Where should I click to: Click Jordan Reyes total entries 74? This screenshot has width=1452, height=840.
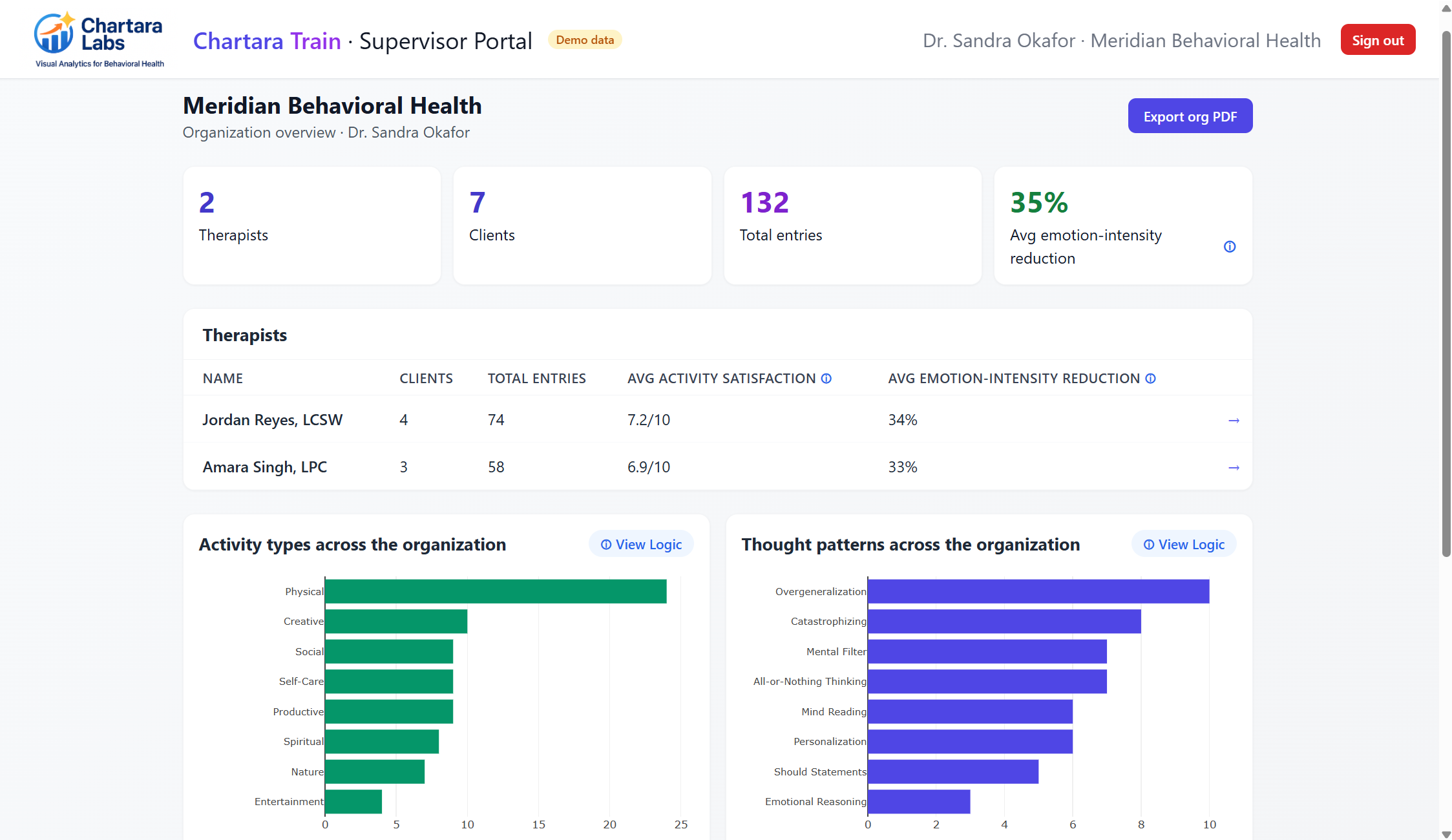496,420
